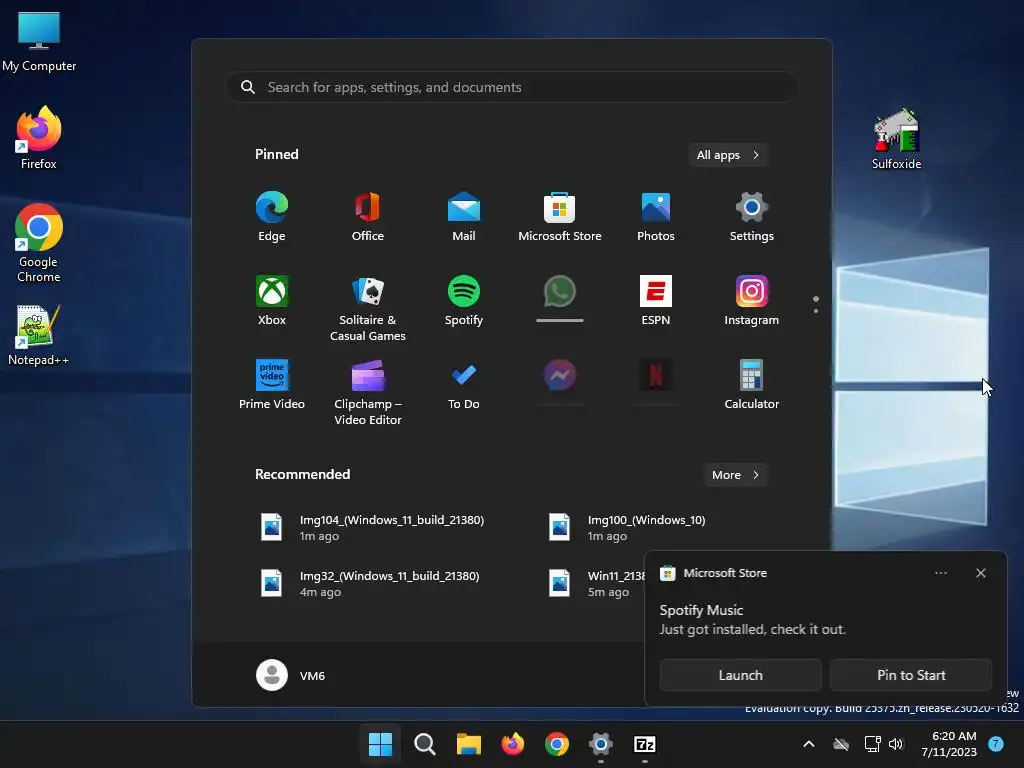Viewport: 1024px width, 768px height.
Task: Launch Spotify Music from the notification
Action: (741, 675)
